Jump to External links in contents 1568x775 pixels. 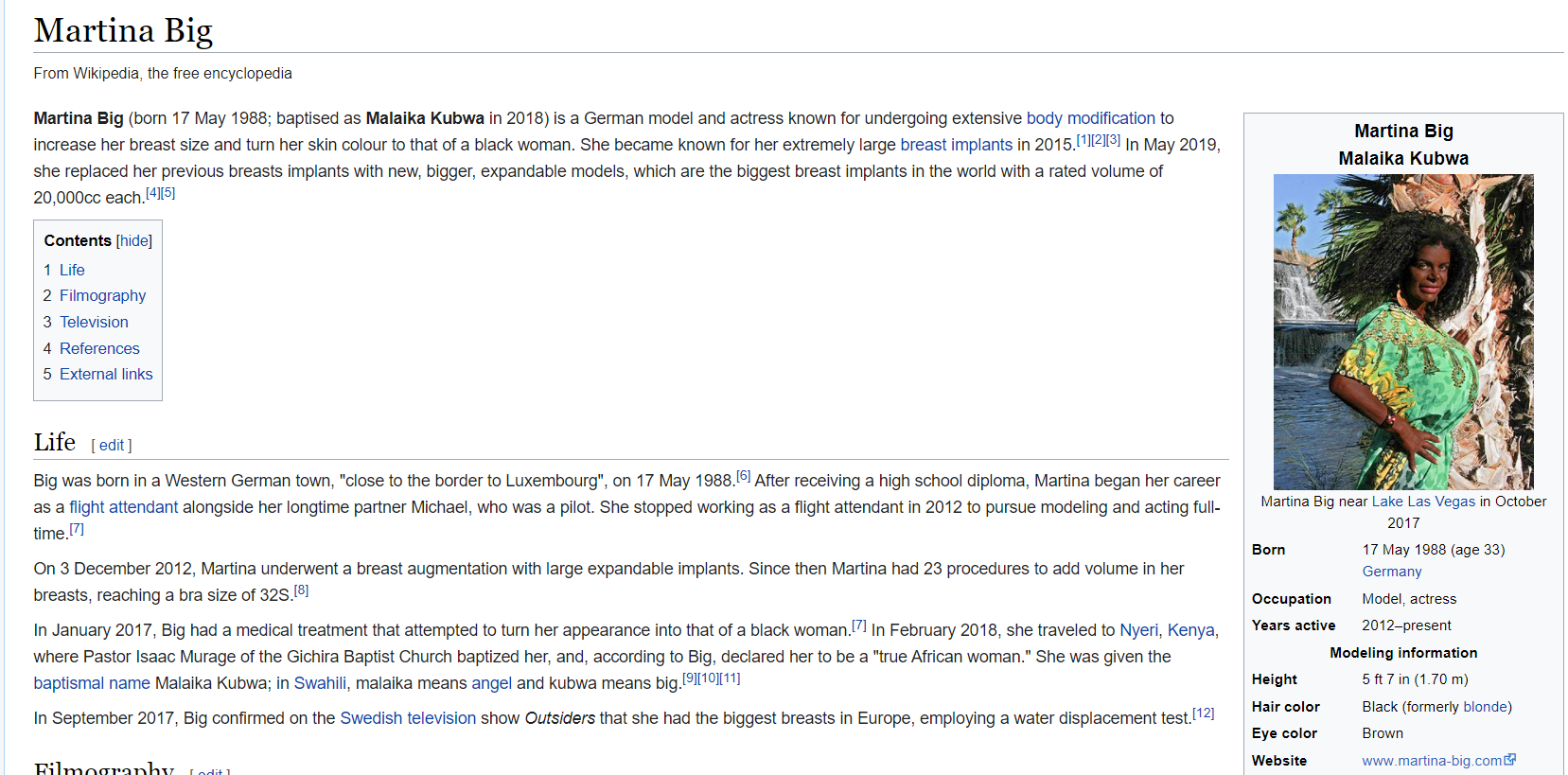[x=106, y=374]
